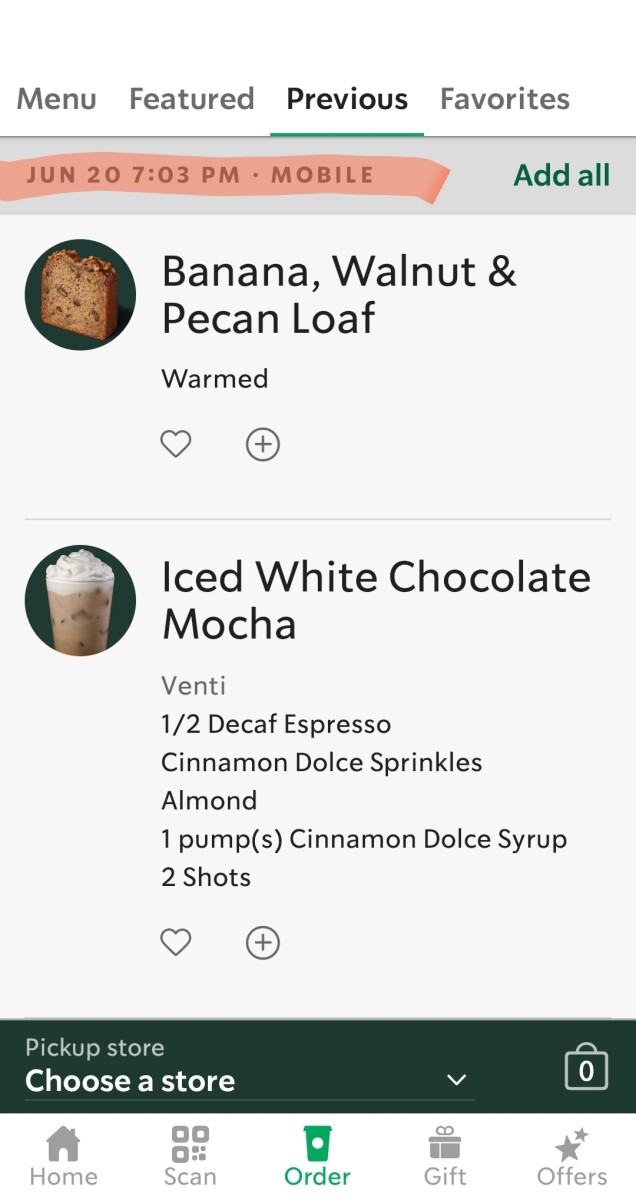Tap the Choose a store pickup selector
Screen dimensions: 636x1200
coord(249,1067)
